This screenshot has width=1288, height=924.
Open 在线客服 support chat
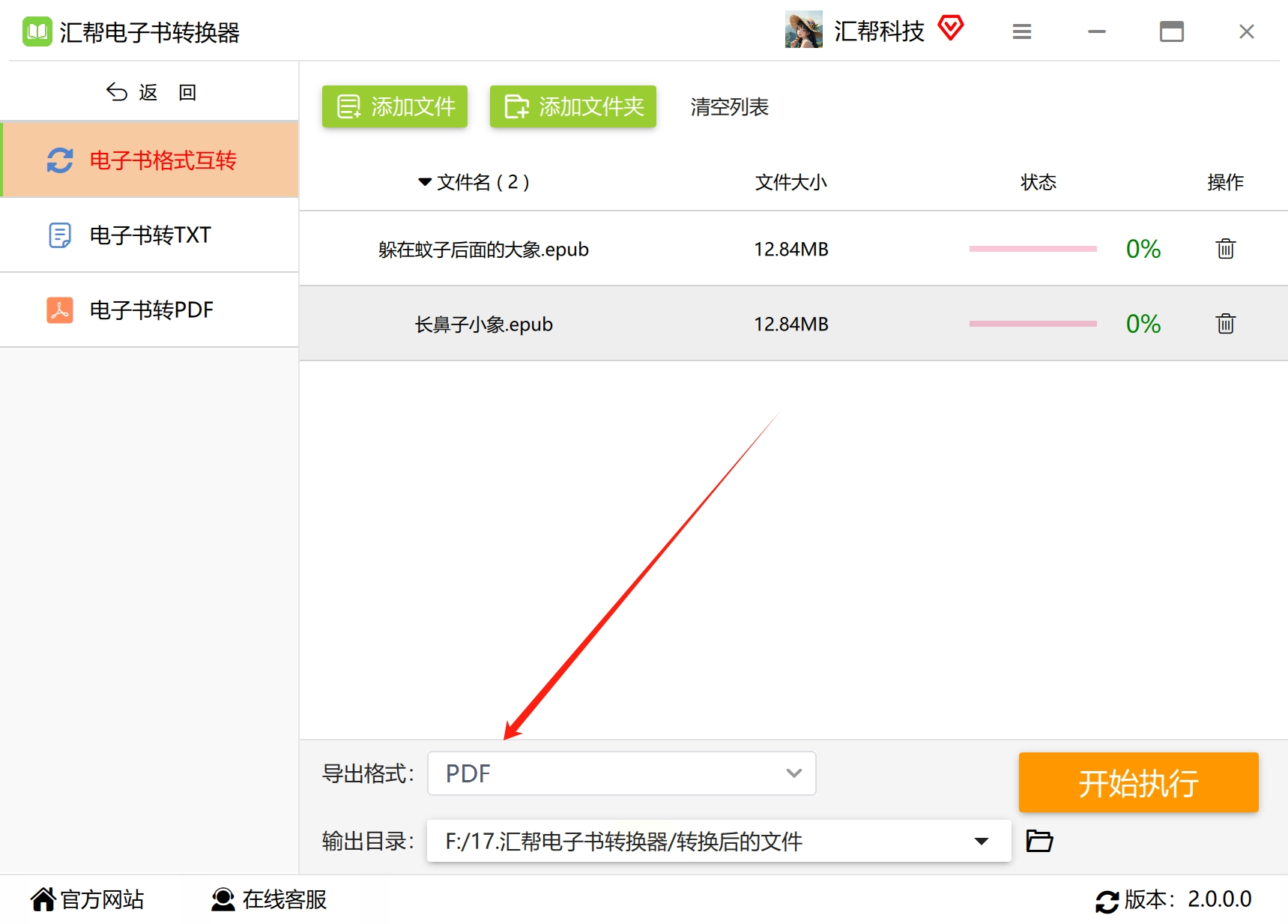pos(269,899)
